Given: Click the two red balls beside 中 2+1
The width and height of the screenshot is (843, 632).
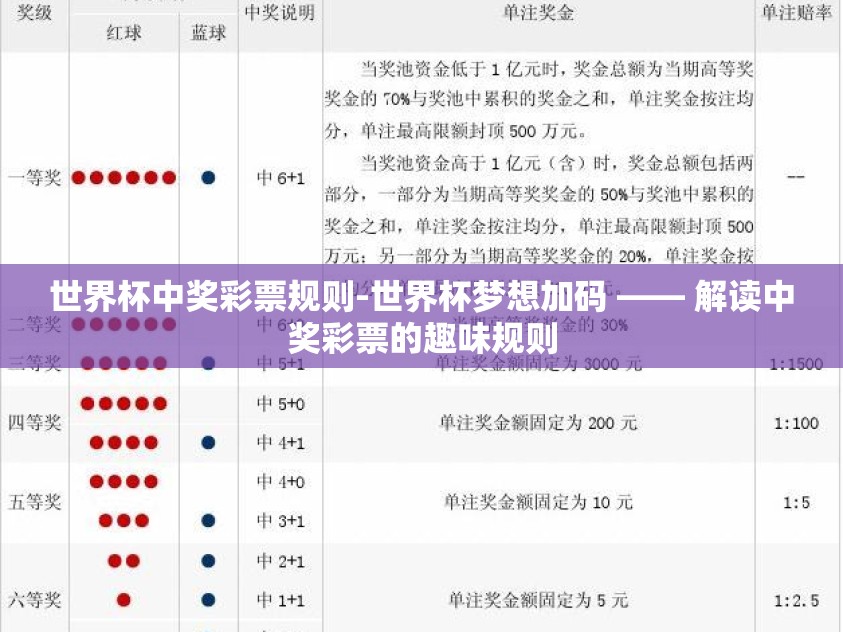Looking at the screenshot, I should [x=124, y=561].
